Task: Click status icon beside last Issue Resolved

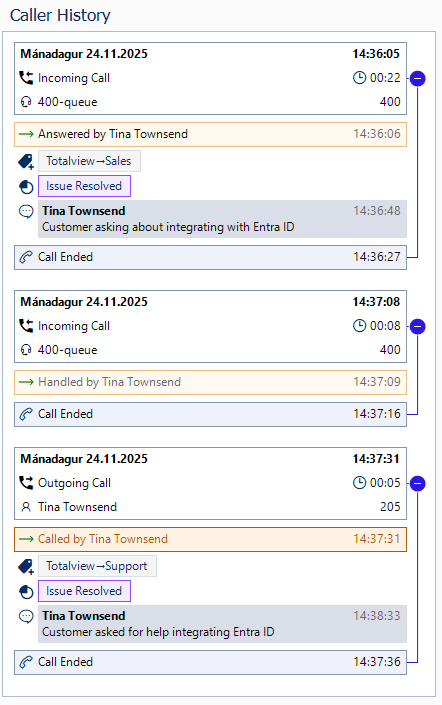Action: click(26, 592)
